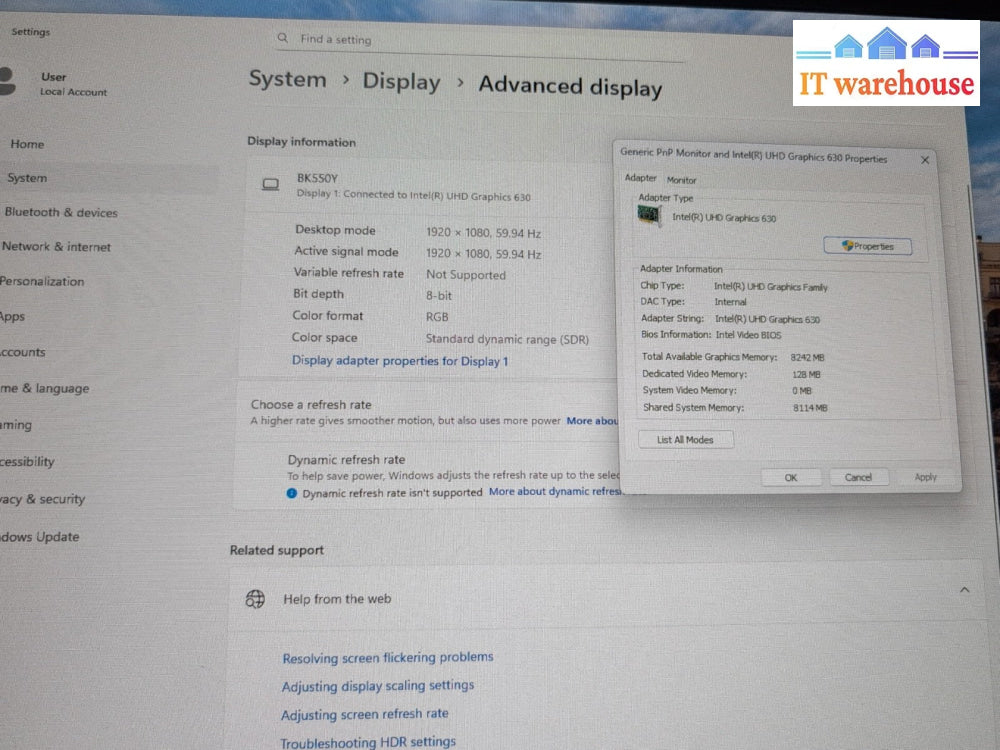Open Resolving screen flickering problems link

point(388,658)
